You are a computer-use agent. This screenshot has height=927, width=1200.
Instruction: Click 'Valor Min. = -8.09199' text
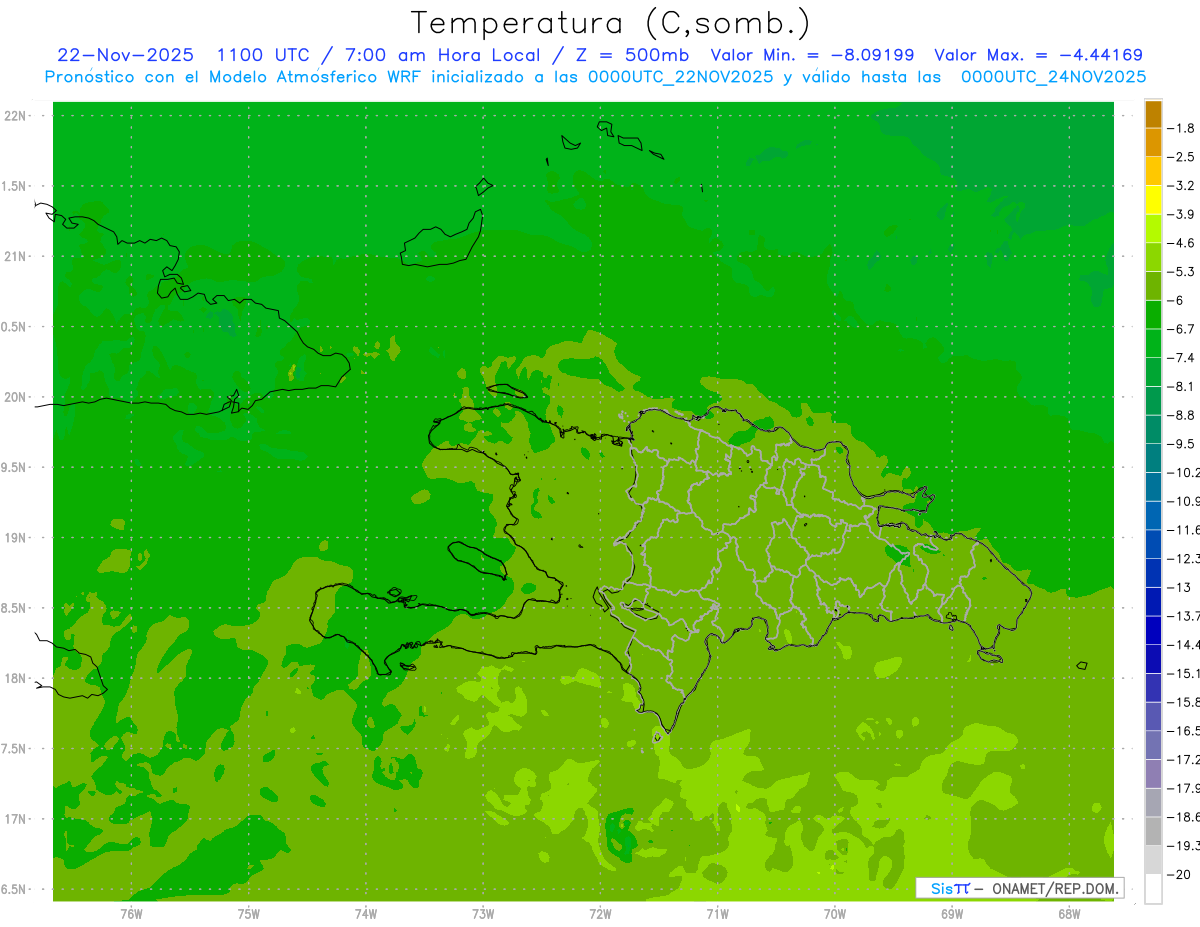coord(812,55)
